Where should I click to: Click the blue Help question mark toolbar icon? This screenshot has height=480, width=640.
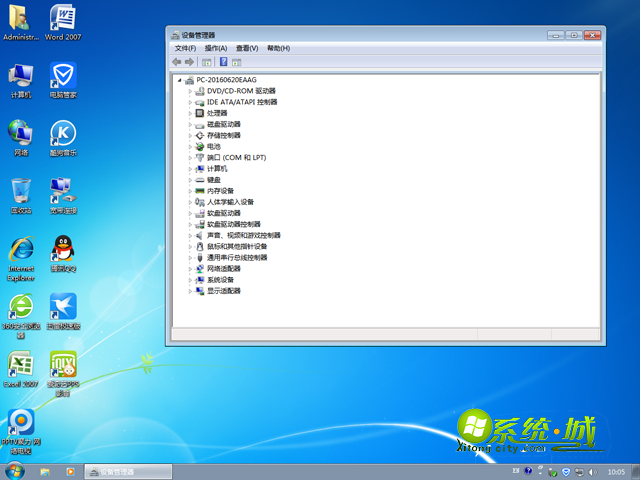[x=224, y=62]
